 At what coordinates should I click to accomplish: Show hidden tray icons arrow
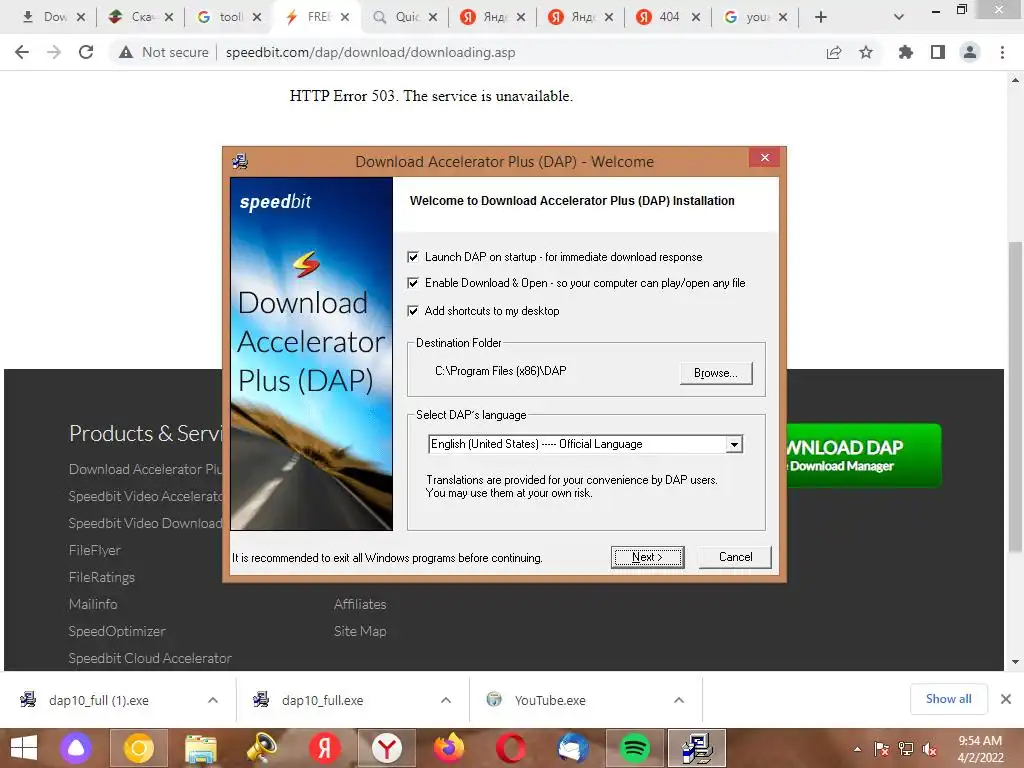857,749
